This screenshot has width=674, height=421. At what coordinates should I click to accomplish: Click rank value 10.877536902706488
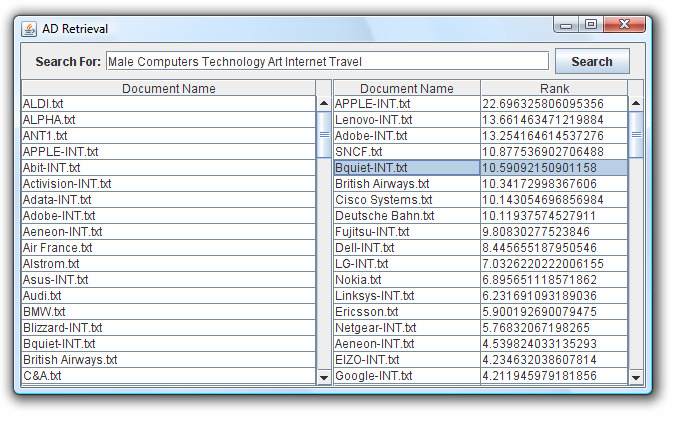tap(543, 151)
